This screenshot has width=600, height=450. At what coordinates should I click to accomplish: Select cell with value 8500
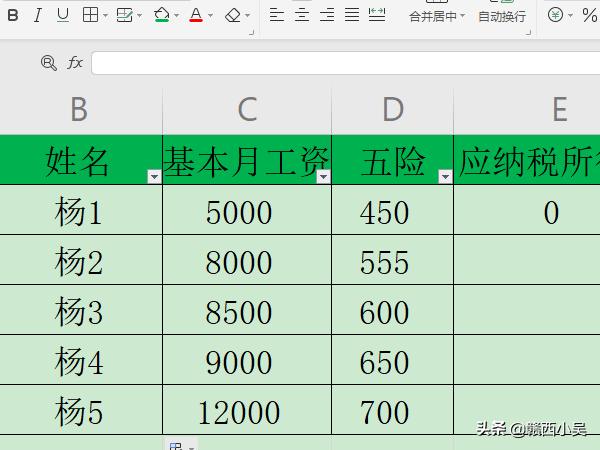[x=247, y=310]
